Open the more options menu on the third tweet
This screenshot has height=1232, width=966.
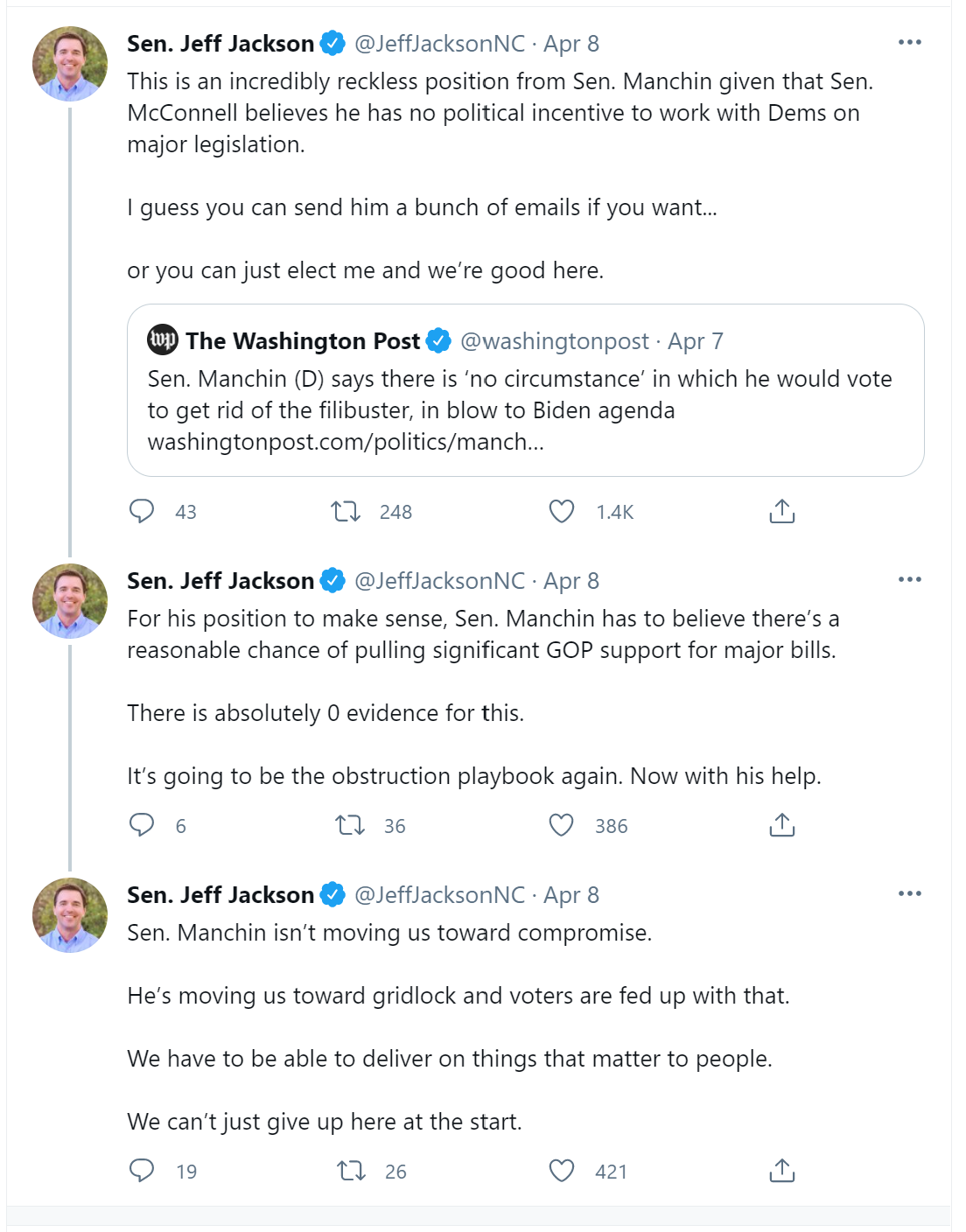point(910,892)
